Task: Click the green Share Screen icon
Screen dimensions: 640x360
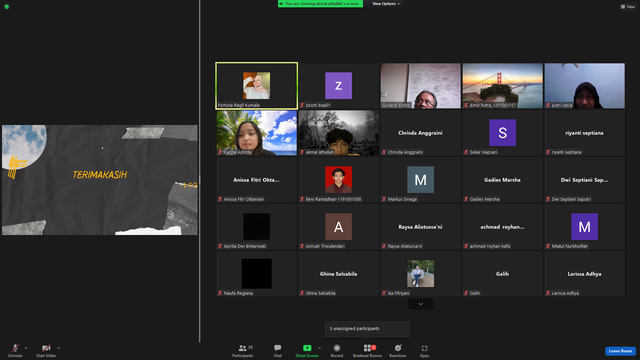Action: 307,348
